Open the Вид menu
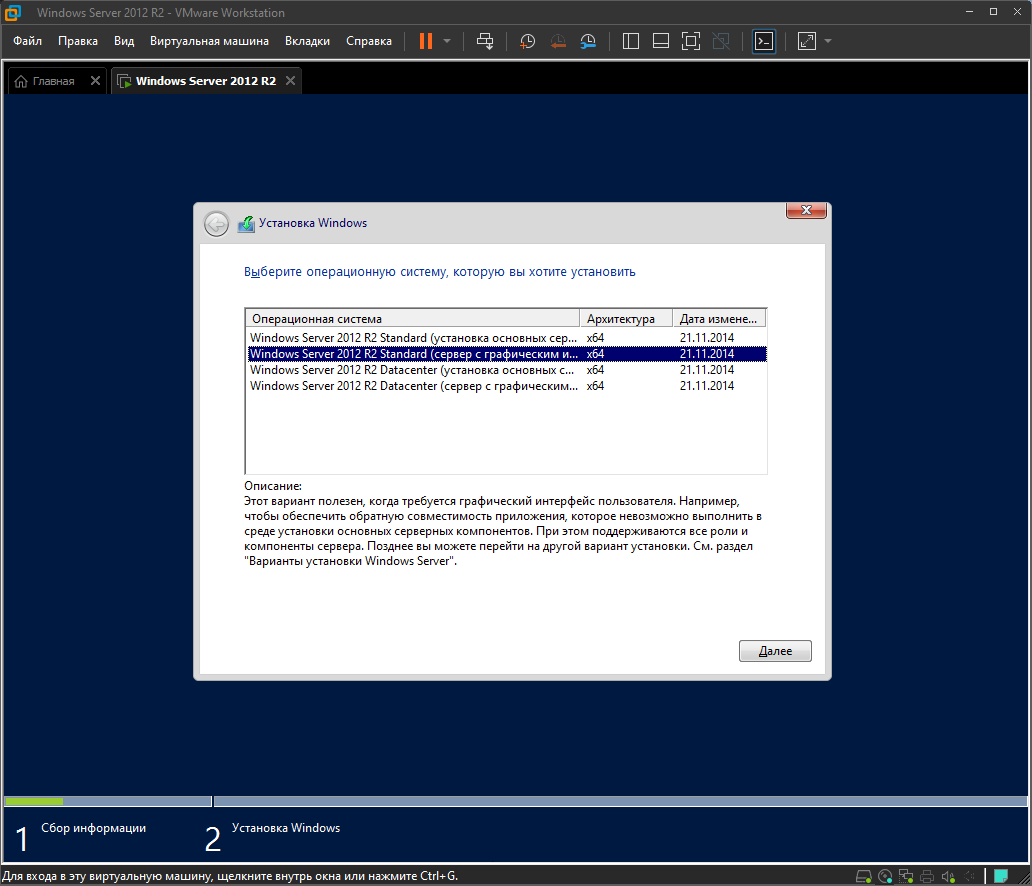This screenshot has width=1032, height=886. (124, 41)
